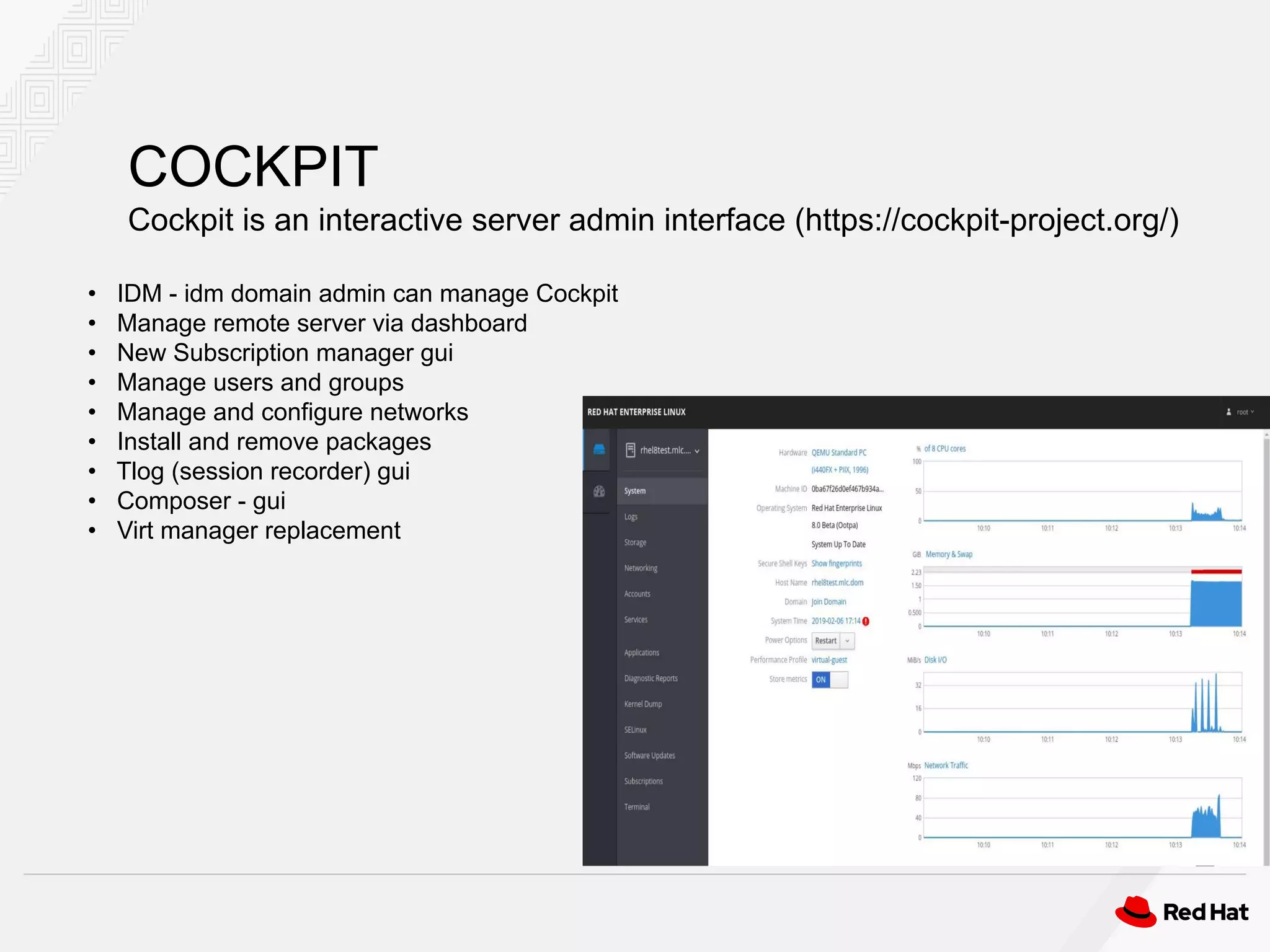Click the Network Traffic graph title
This screenshot has height=952, width=1270.
coord(946,766)
